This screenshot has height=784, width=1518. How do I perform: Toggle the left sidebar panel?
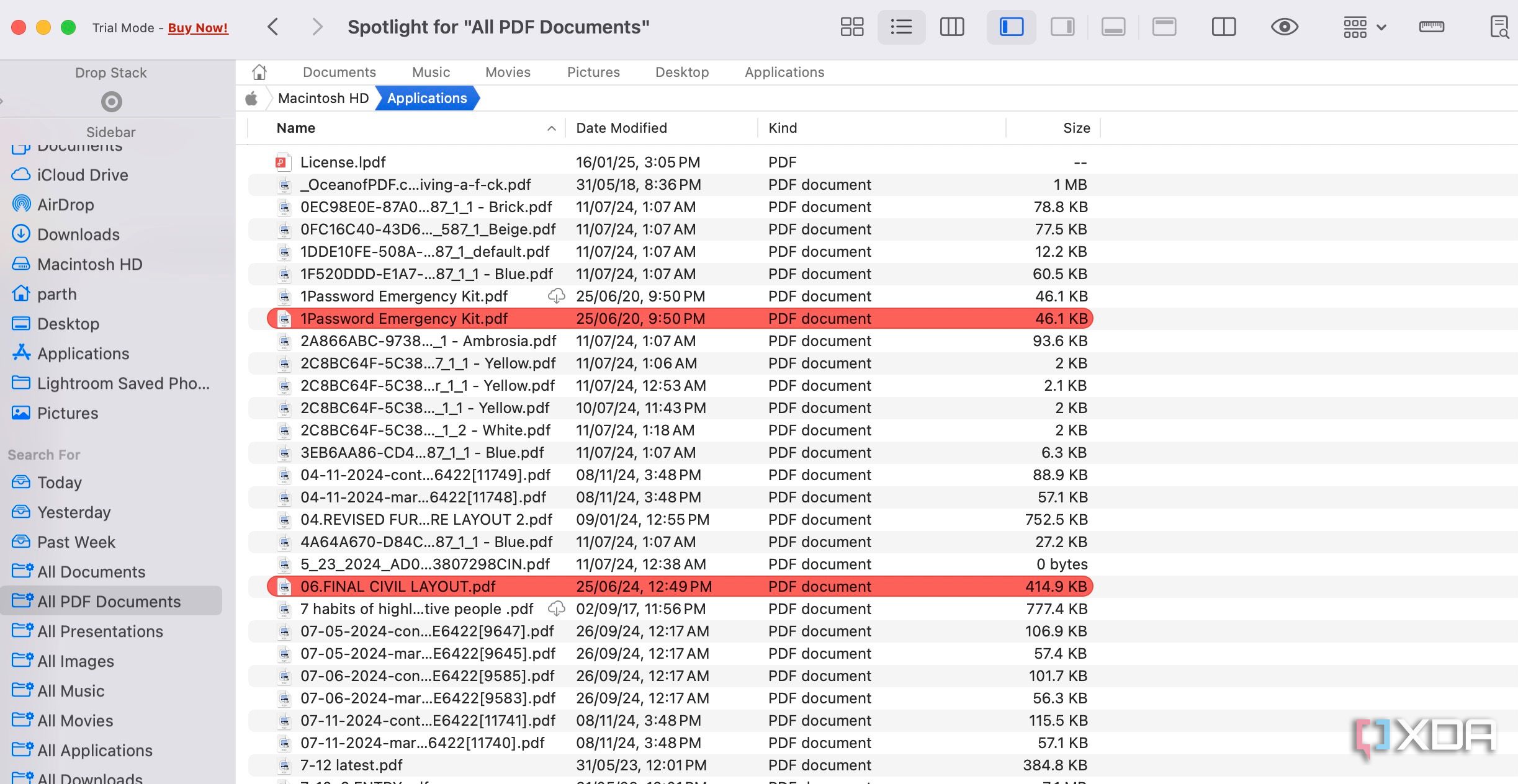tap(1011, 27)
